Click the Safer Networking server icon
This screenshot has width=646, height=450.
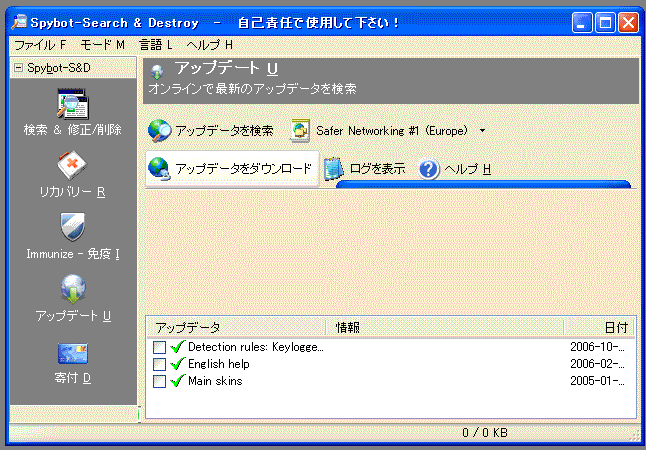(x=300, y=131)
